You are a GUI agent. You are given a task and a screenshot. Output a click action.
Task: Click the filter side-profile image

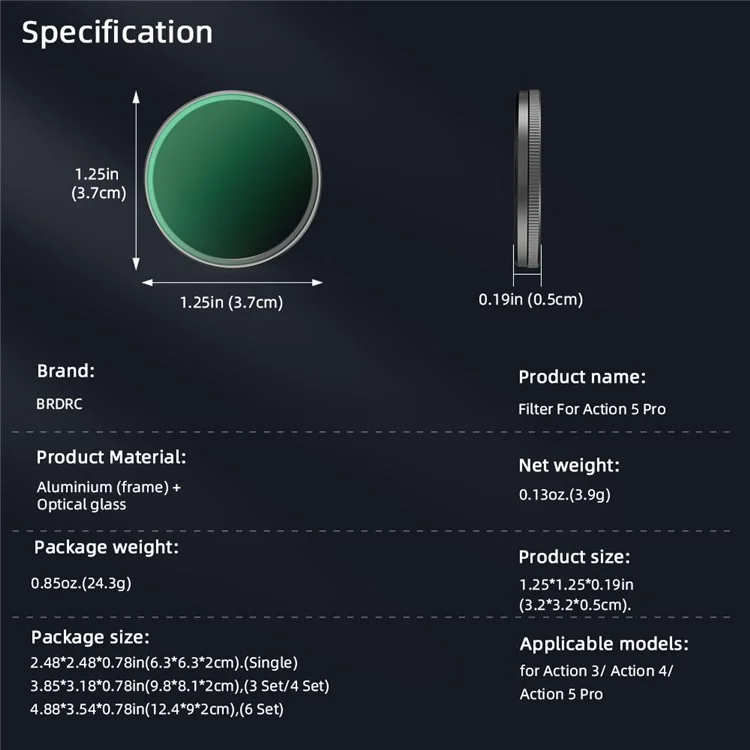coord(528,178)
